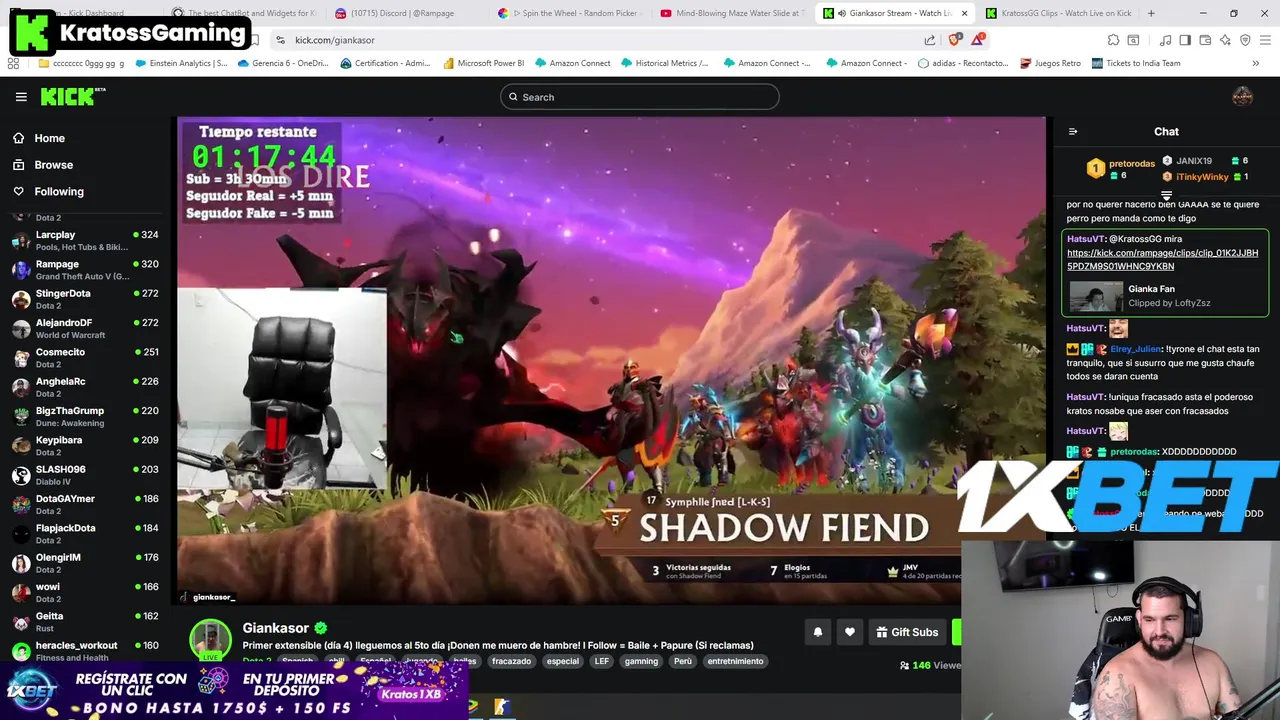Open the Kick hamburger sidebar menu
Viewport: 1280px width, 720px height.
click(x=21, y=97)
